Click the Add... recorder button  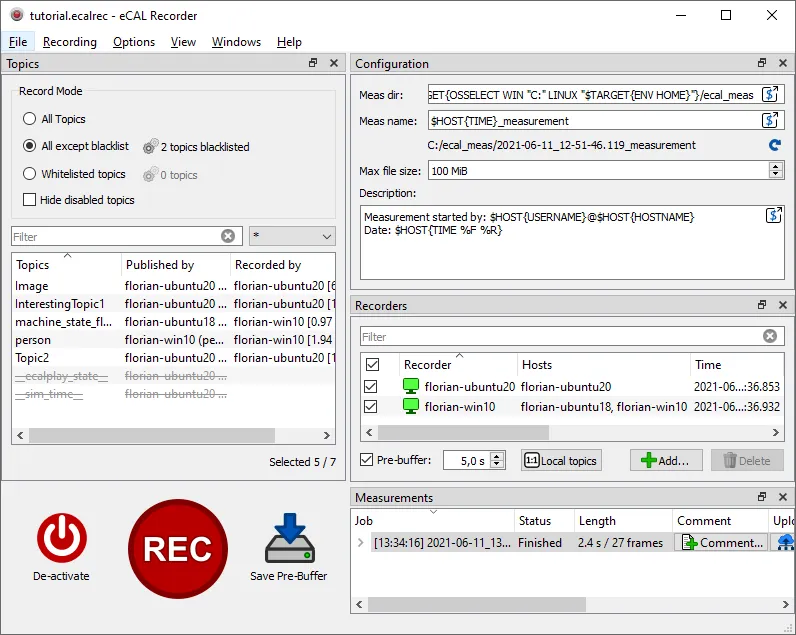coord(665,461)
